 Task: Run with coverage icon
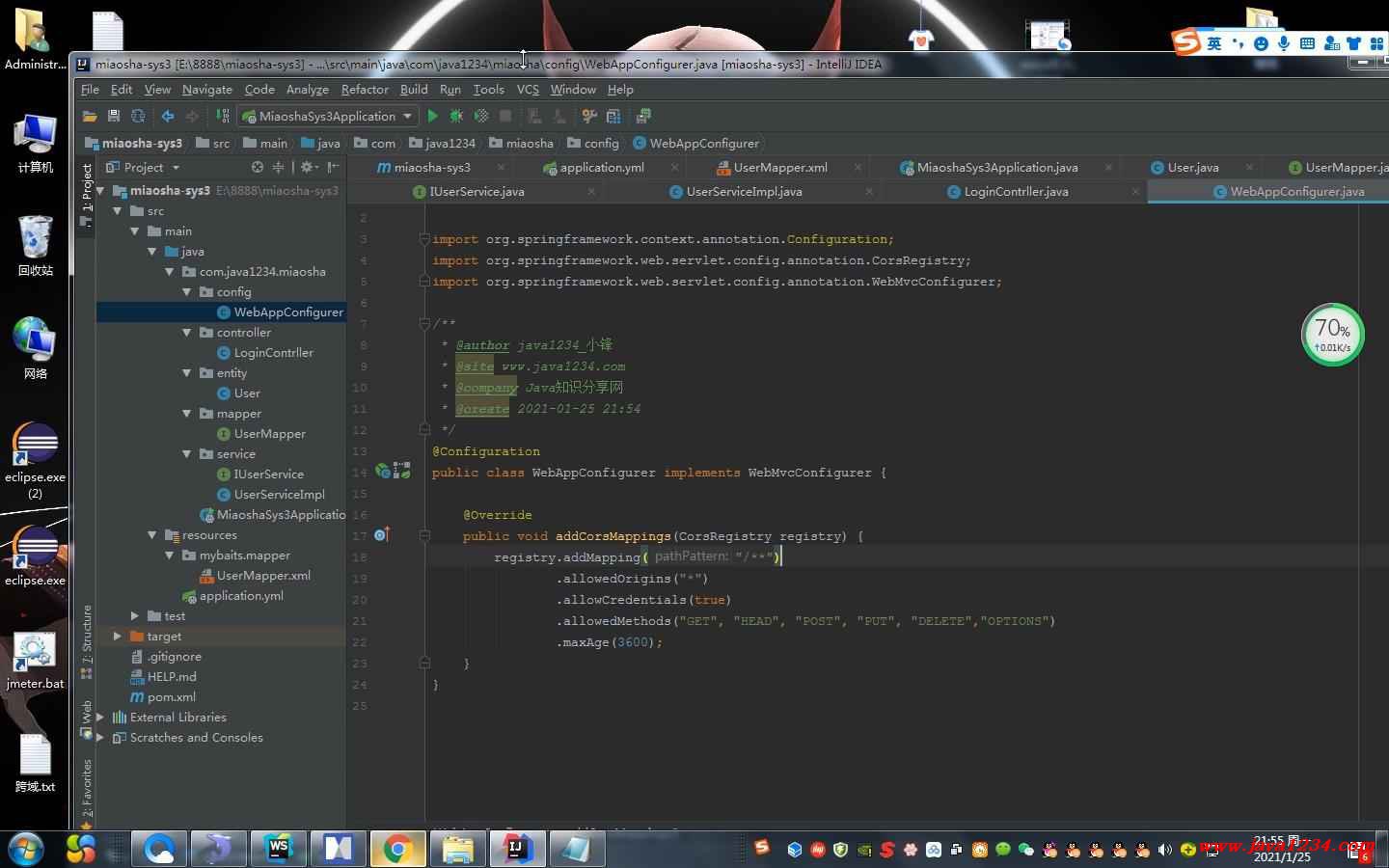(x=480, y=116)
